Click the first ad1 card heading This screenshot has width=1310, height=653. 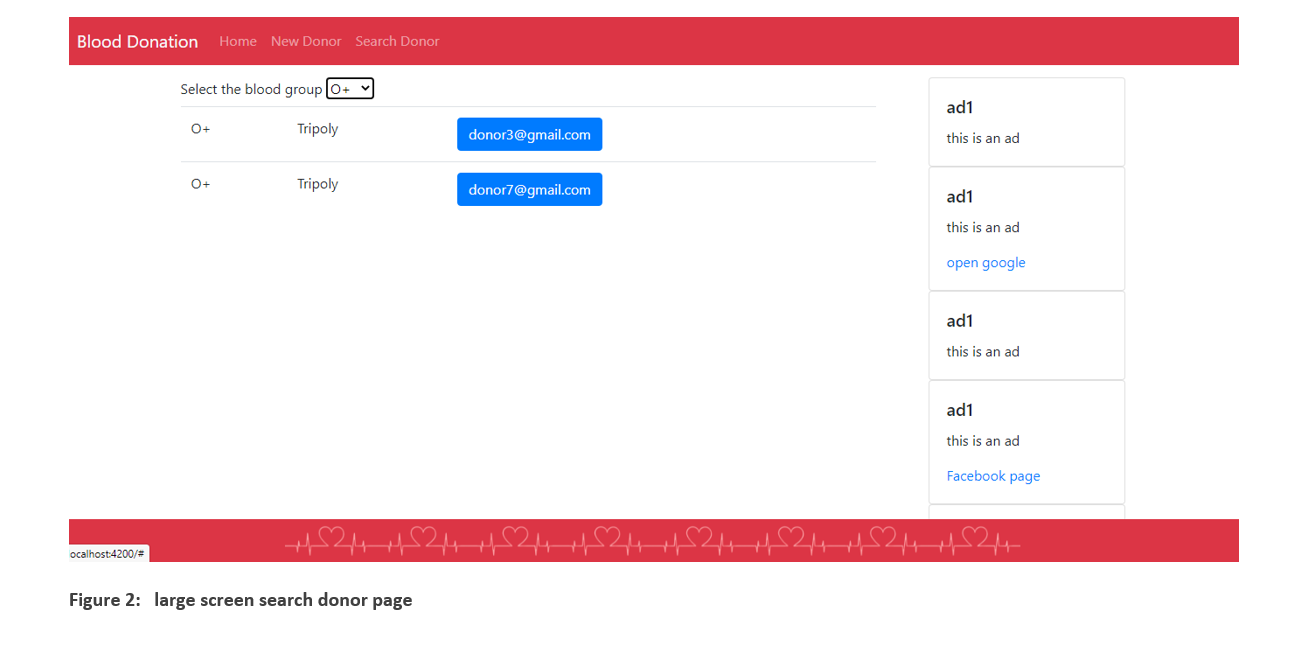click(x=959, y=107)
